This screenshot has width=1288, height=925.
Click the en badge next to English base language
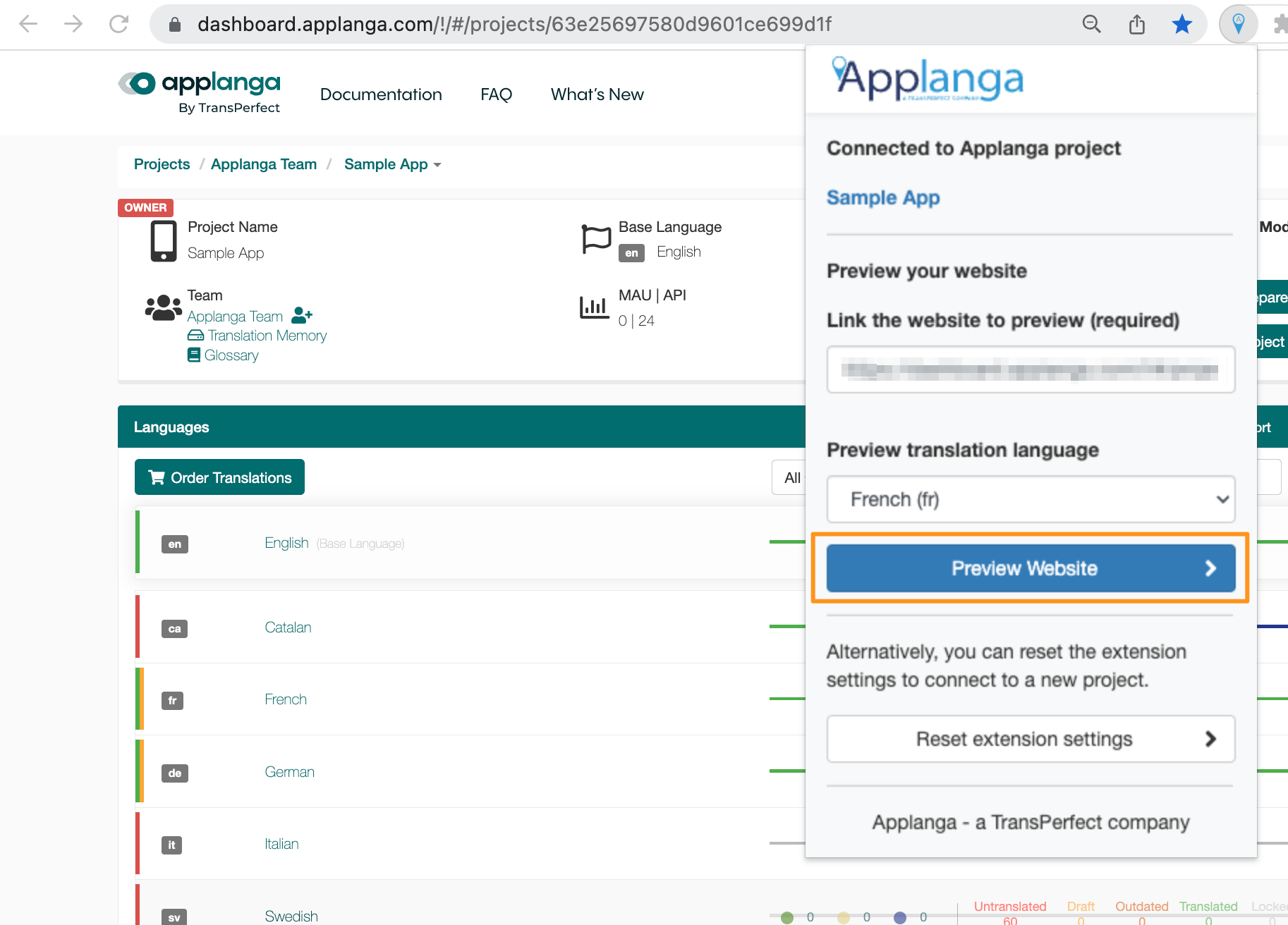tap(631, 253)
